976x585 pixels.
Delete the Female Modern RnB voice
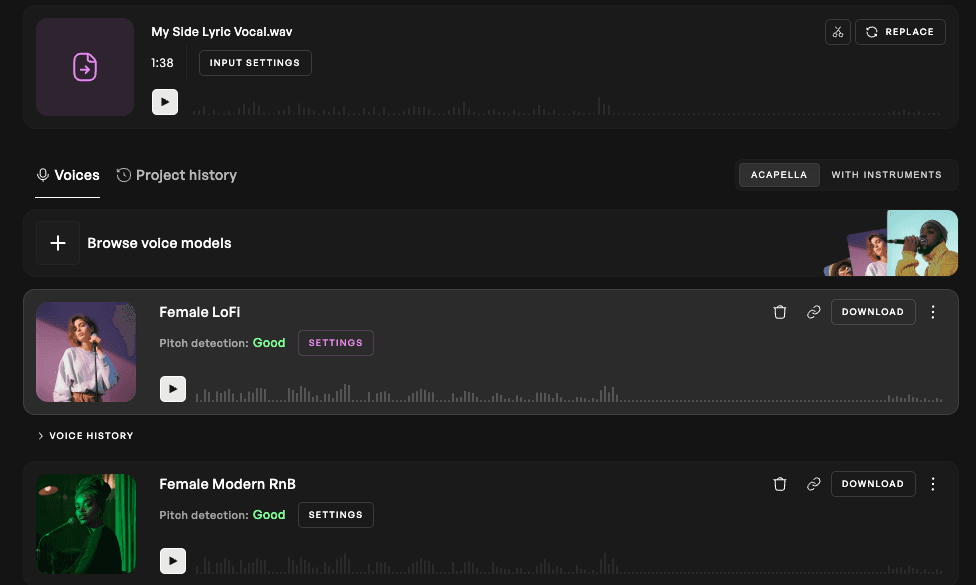[x=779, y=484]
